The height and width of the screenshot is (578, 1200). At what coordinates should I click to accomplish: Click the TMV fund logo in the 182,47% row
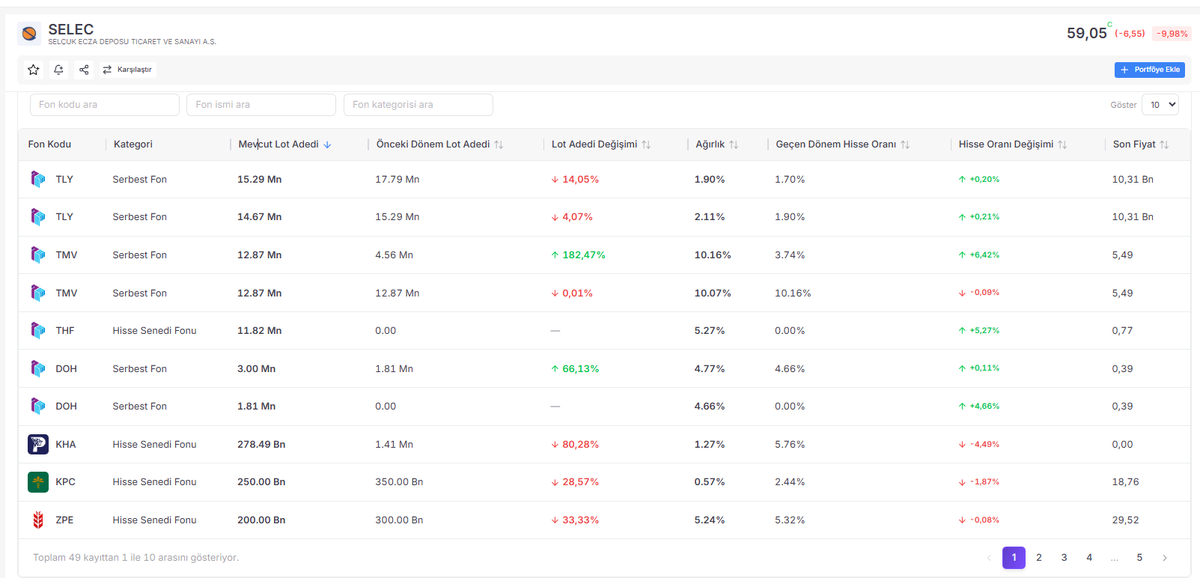tap(38, 255)
